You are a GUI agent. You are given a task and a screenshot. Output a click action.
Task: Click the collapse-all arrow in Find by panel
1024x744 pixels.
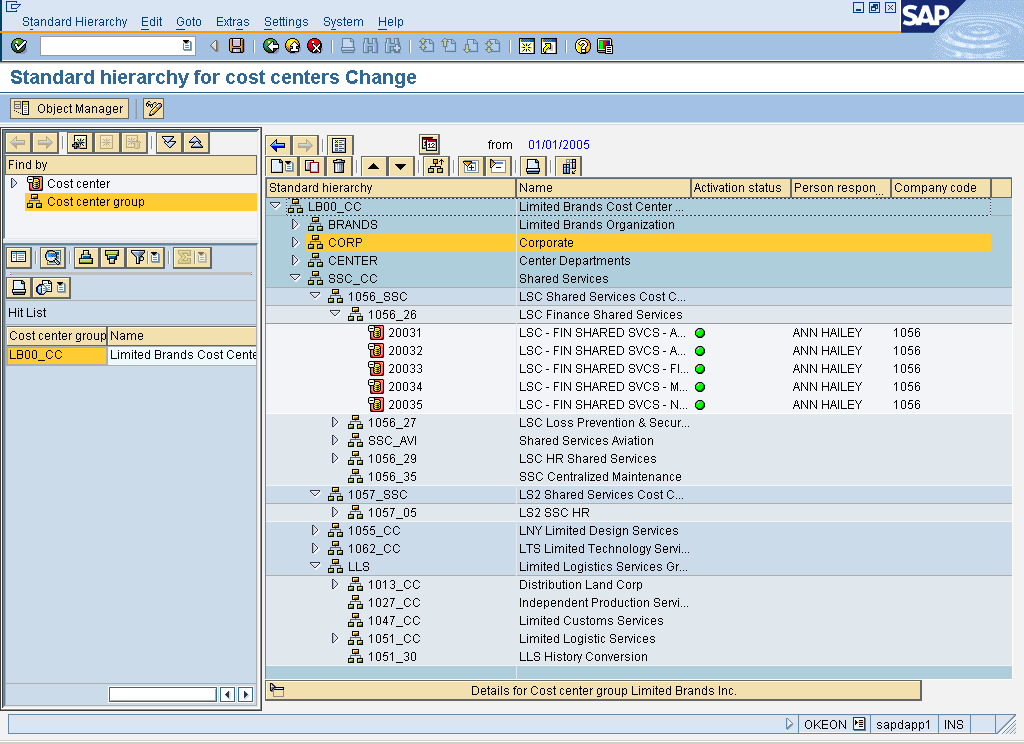tap(196, 142)
